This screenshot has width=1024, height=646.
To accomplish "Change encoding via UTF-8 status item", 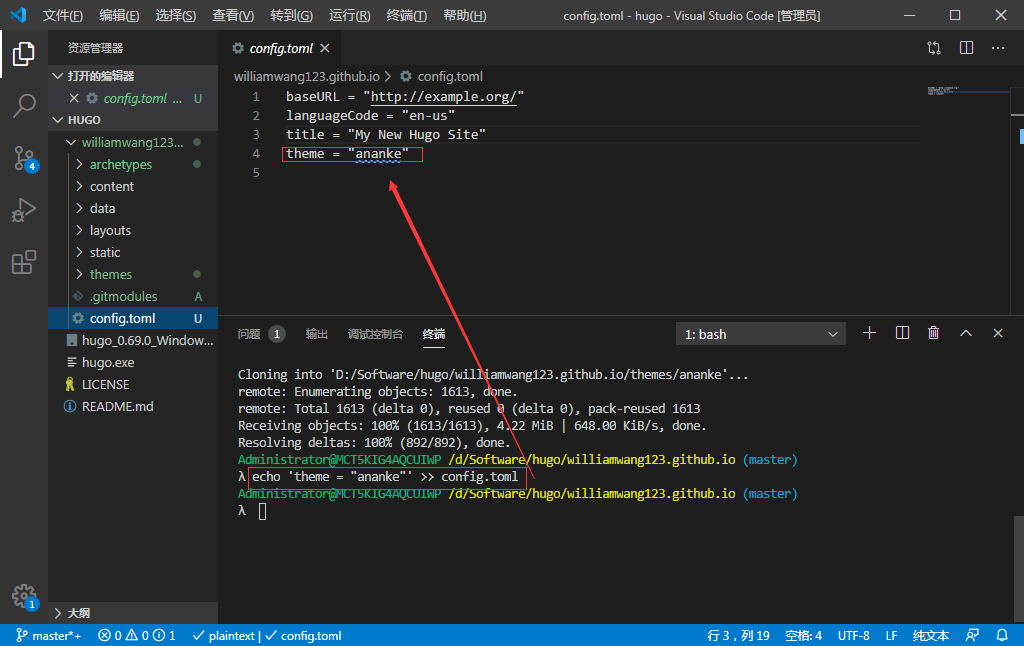I will click(x=854, y=636).
